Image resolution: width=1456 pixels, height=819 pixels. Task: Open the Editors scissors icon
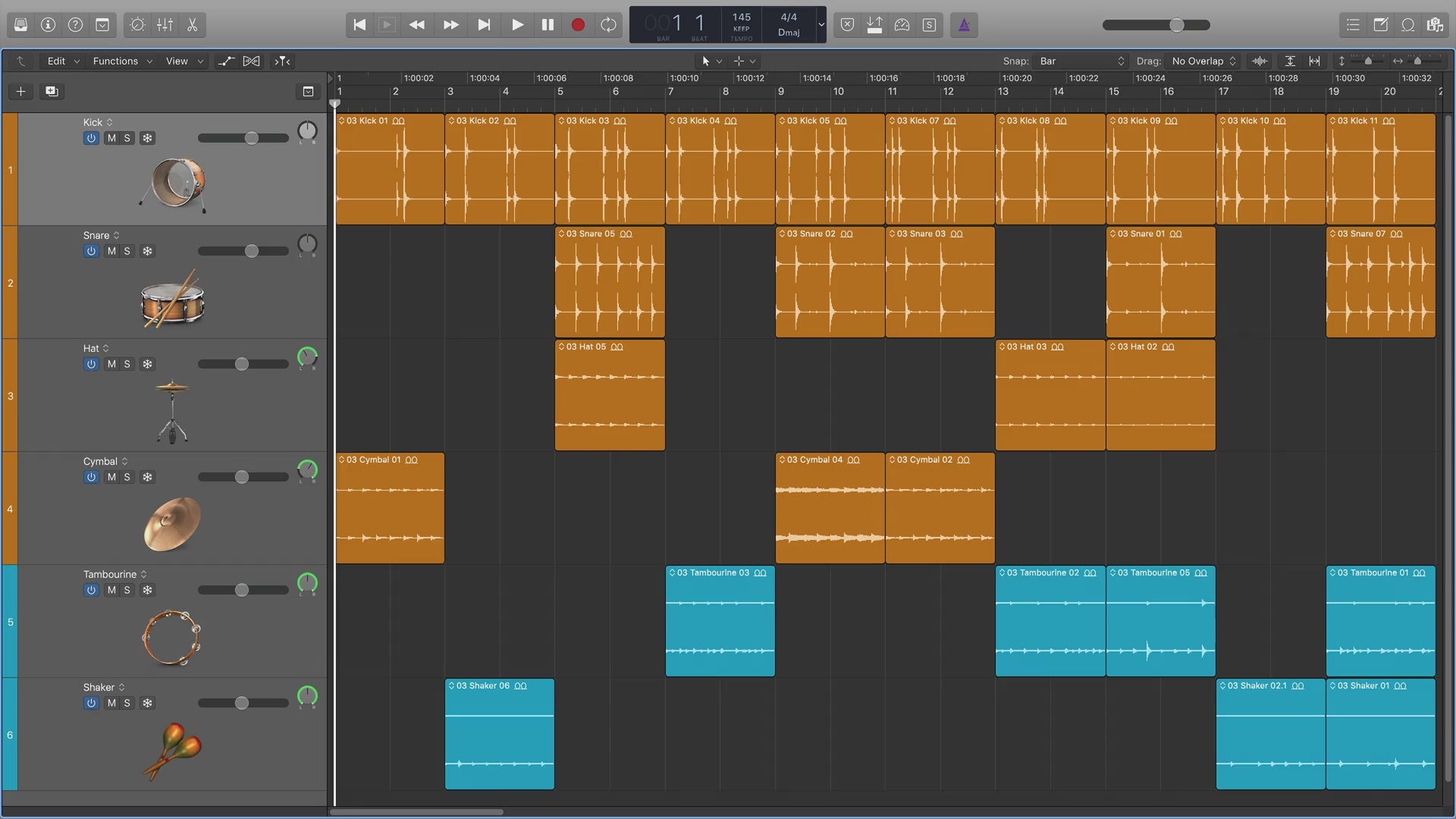(192, 25)
